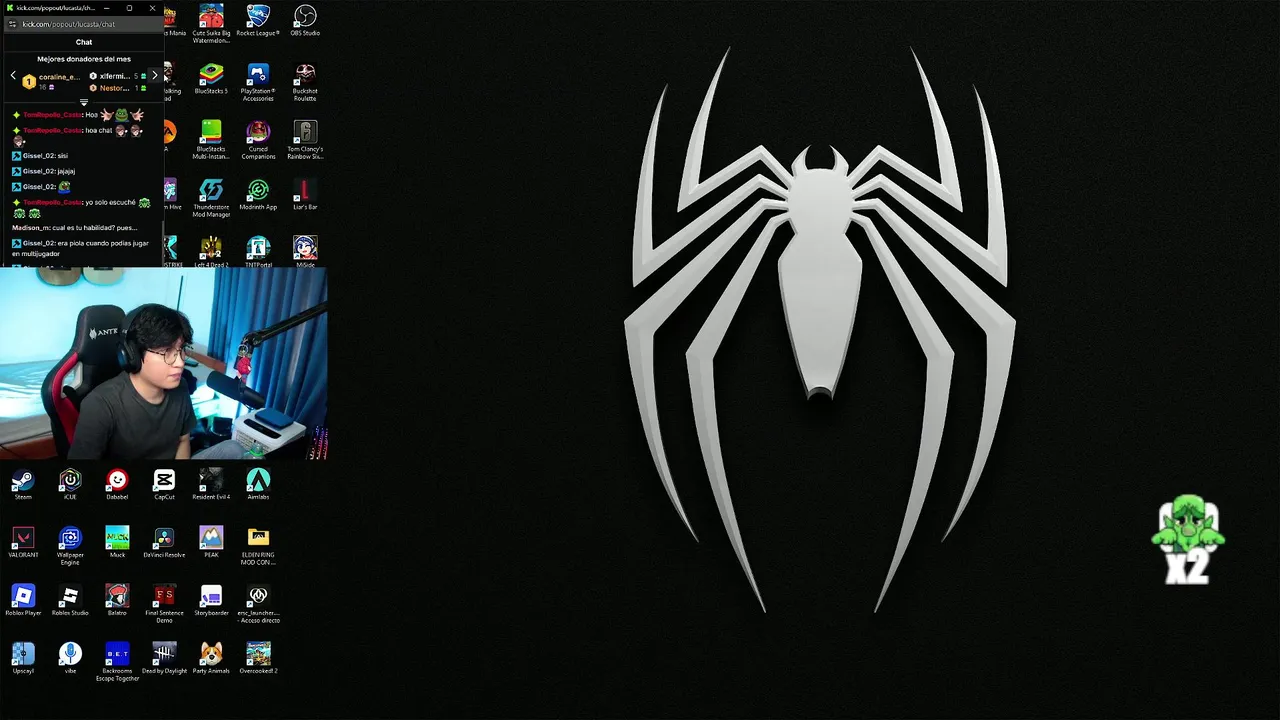Select donor Nestor... in the leaderboard
1280x720 pixels.
tap(114, 88)
